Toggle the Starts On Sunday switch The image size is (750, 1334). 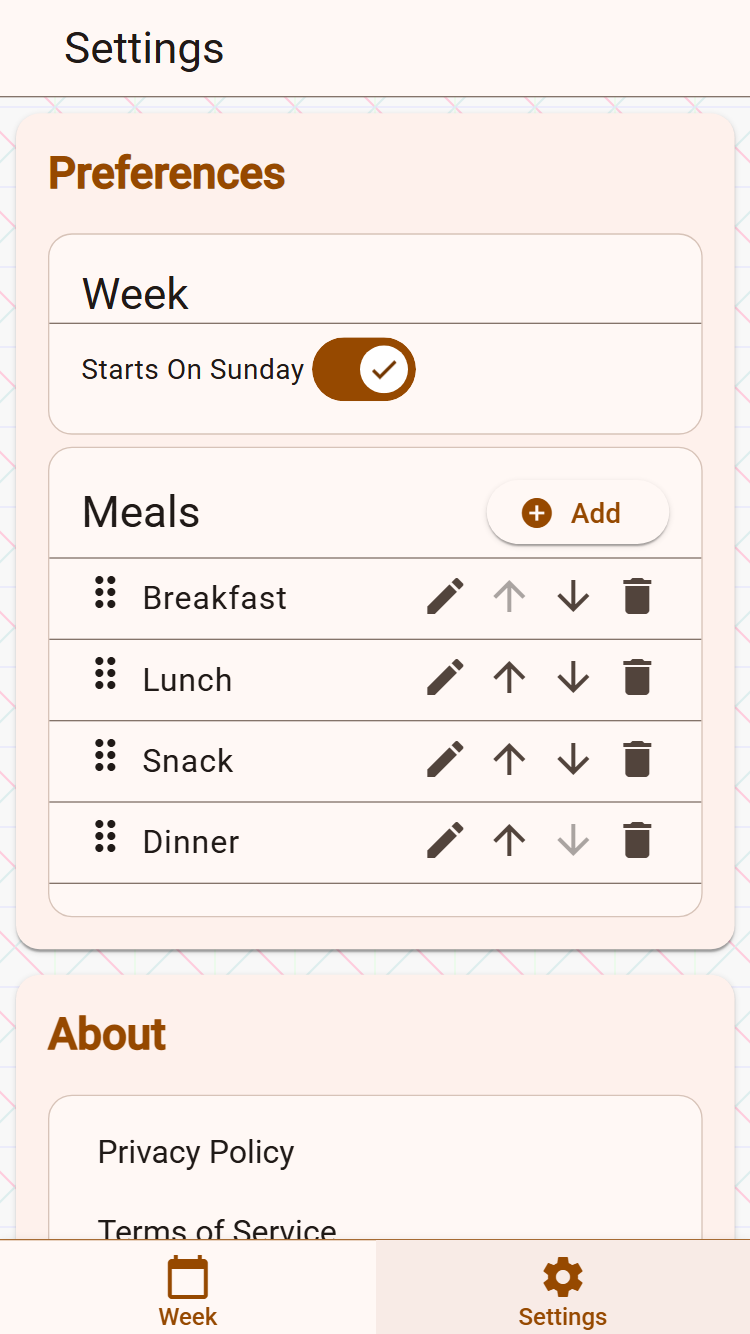click(x=364, y=369)
